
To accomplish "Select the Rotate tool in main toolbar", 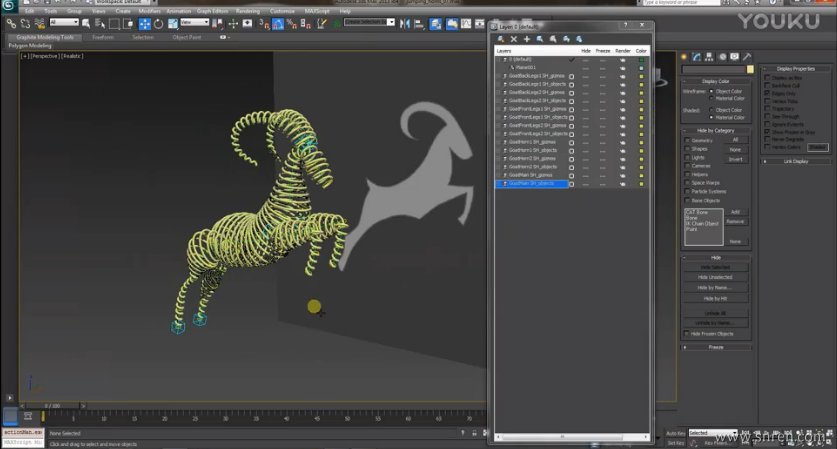I will click(x=158, y=22).
